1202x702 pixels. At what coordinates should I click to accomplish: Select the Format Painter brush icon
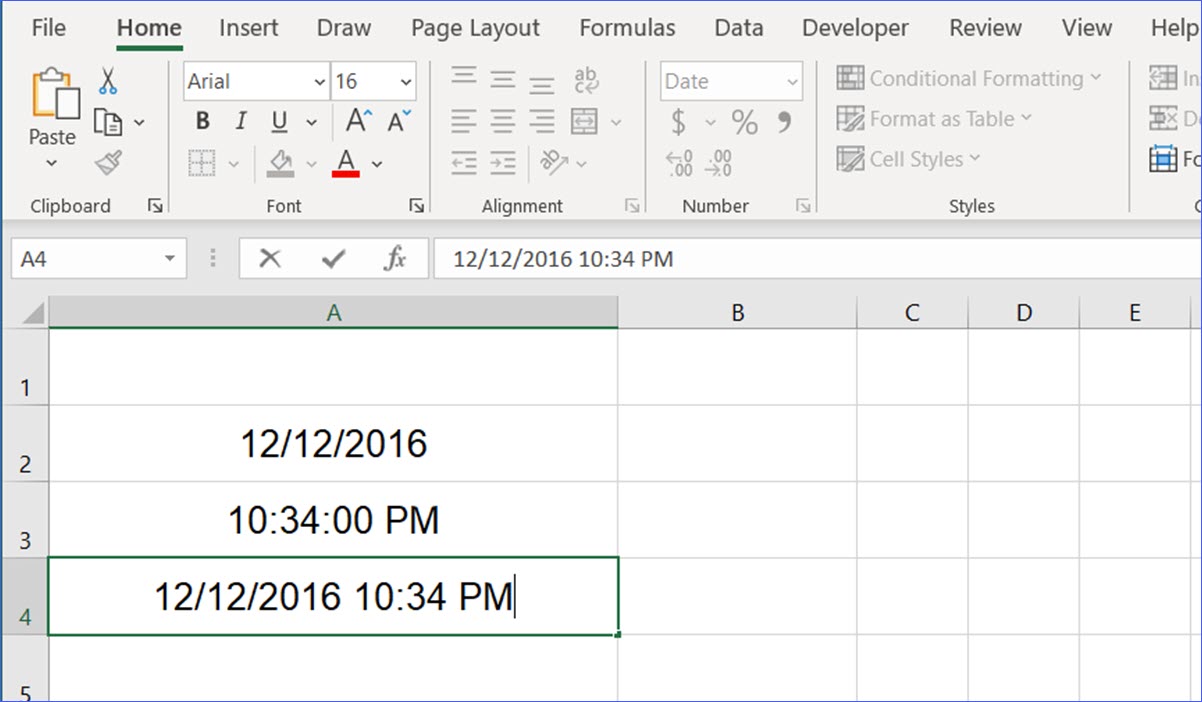pyautogui.click(x=108, y=163)
